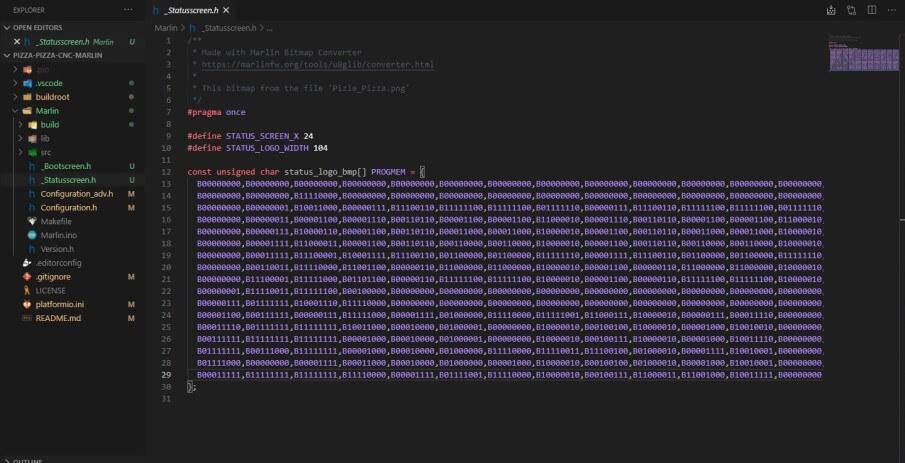Screen dimensions: 905x463
Task: Open the README.md file
Action: [57, 317]
